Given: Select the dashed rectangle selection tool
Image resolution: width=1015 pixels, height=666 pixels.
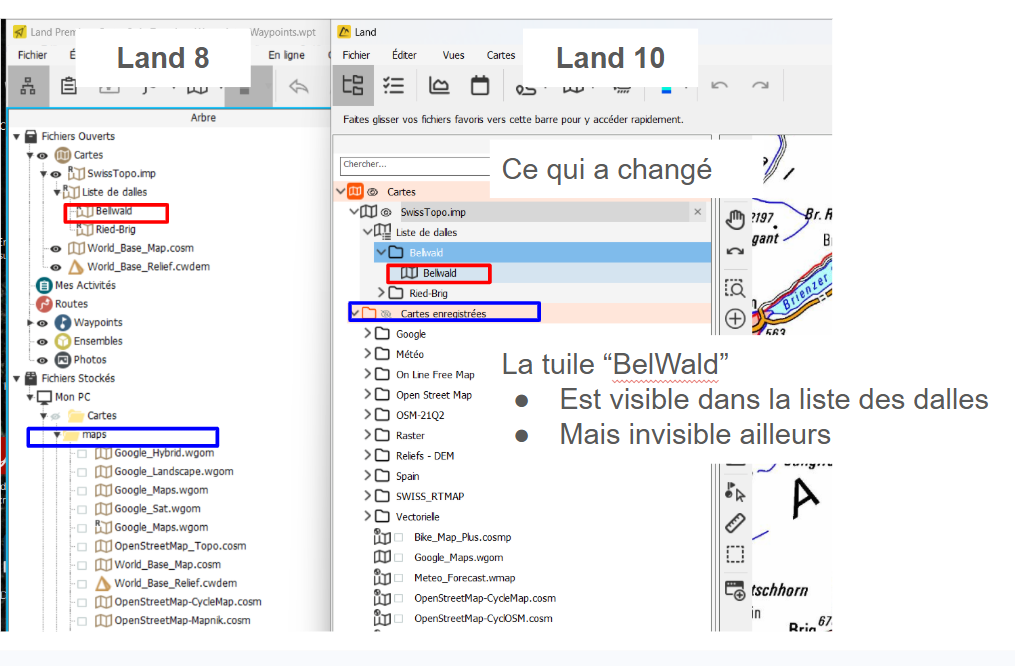Looking at the screenshot, I should click(x=735, y=555).
